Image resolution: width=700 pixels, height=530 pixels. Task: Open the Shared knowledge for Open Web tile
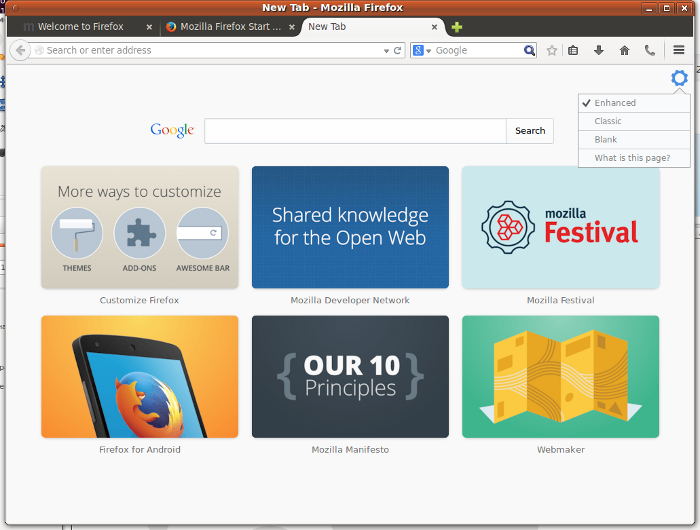point(350,227)
